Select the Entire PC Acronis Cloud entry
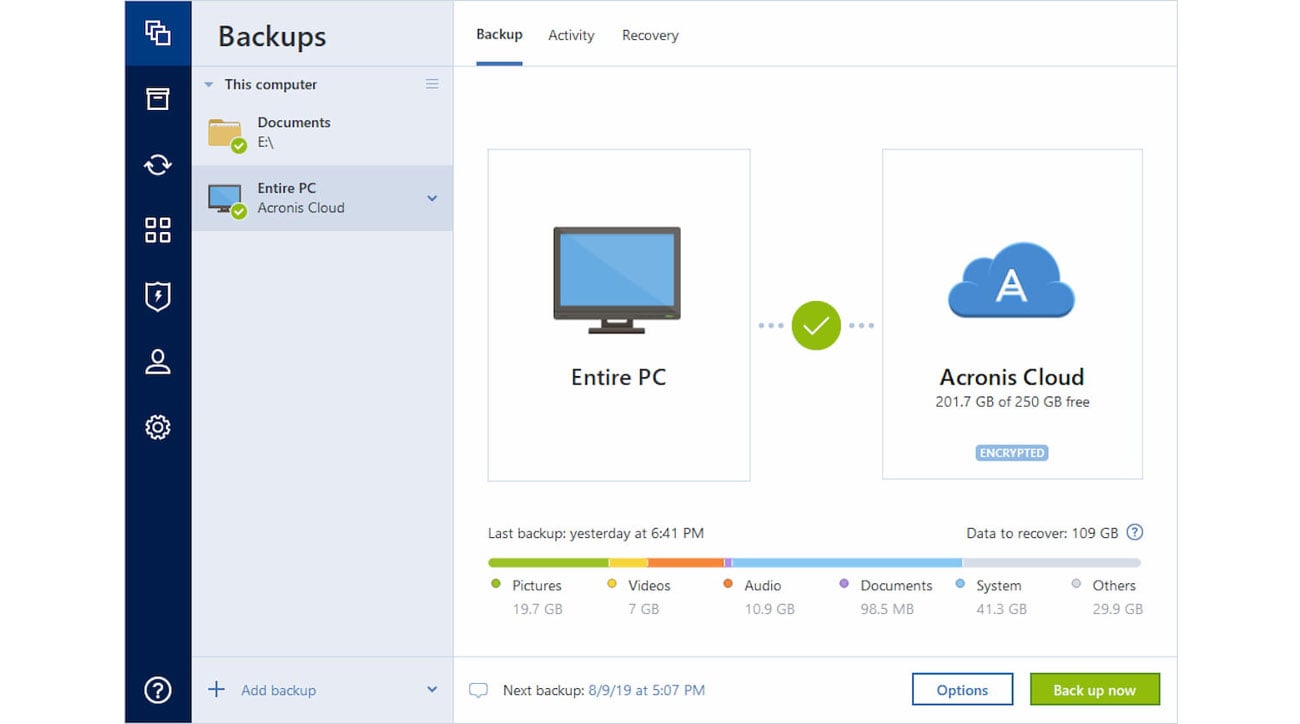1300x724 pixels. tap(322, 198)
